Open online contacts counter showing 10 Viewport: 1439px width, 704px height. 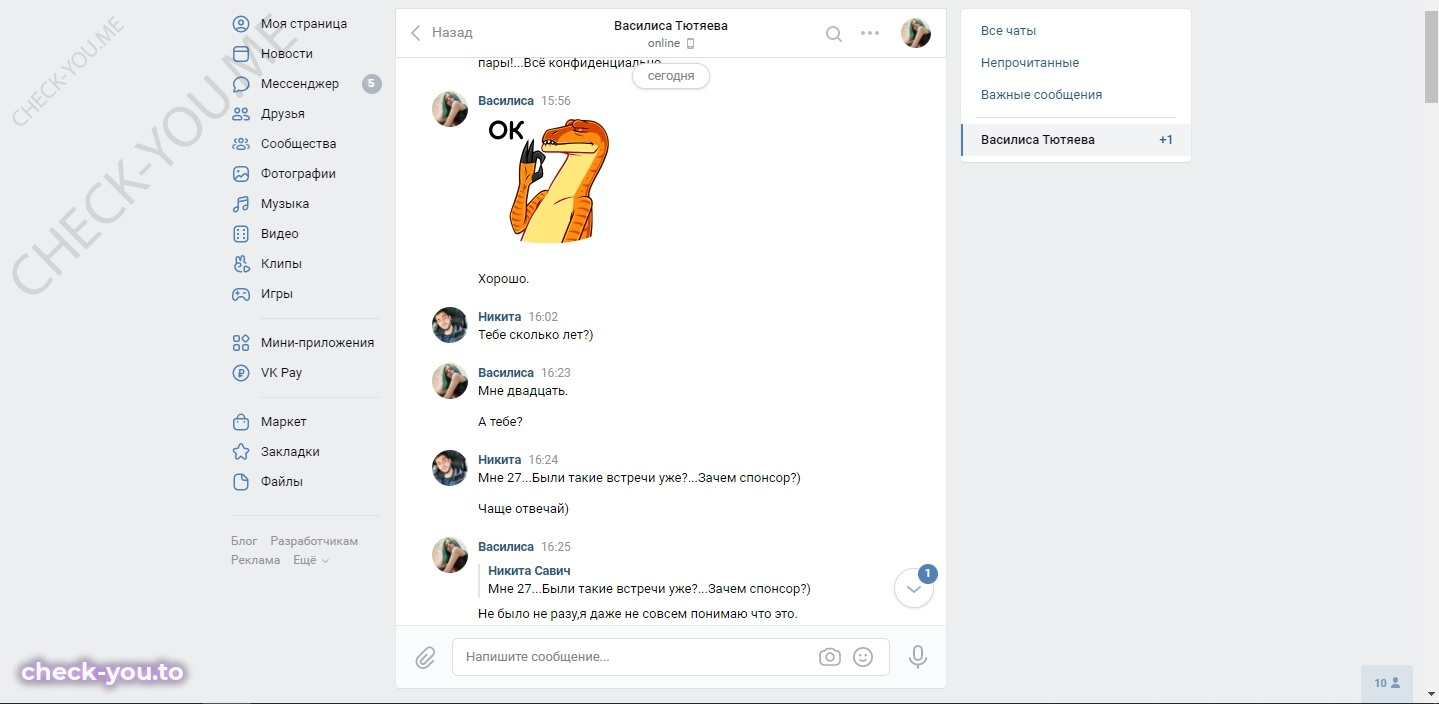click(1387, 683)
